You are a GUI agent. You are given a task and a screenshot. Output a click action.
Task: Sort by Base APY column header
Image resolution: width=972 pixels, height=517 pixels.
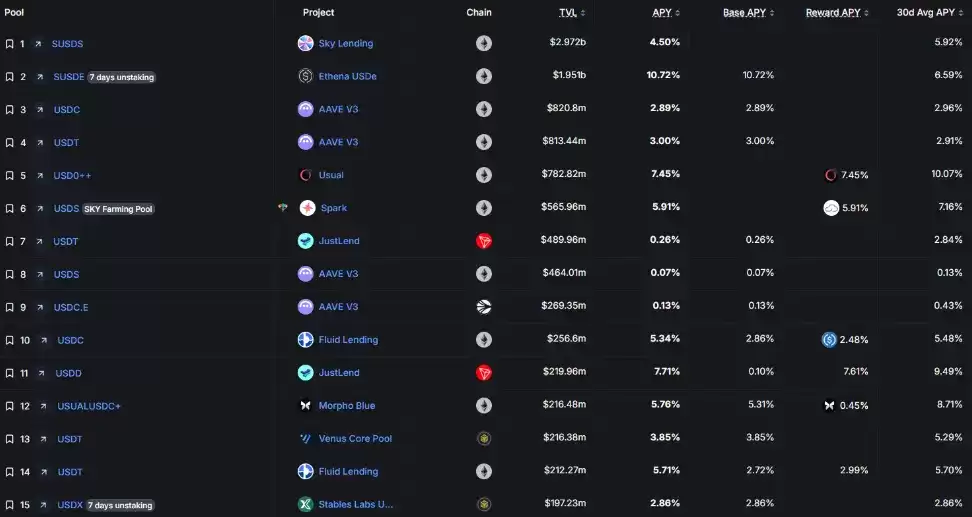[x=745, y=13]
